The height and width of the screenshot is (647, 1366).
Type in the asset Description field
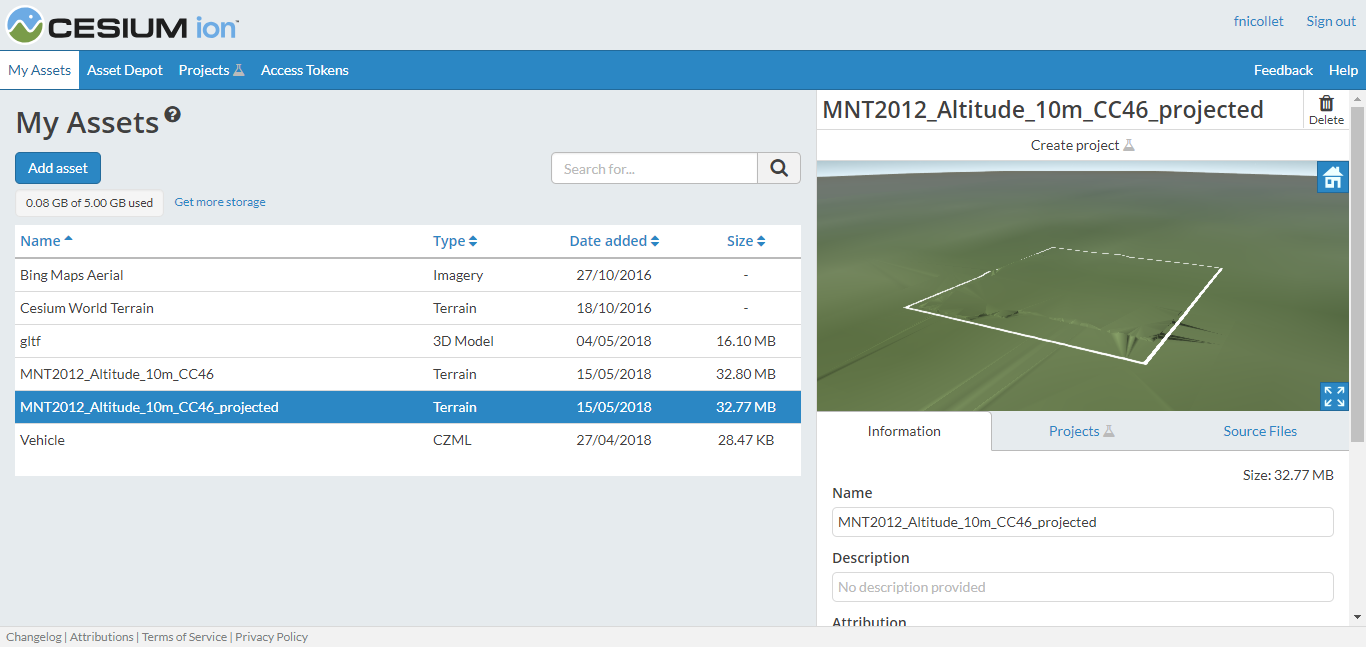(x=1082, y=586)
